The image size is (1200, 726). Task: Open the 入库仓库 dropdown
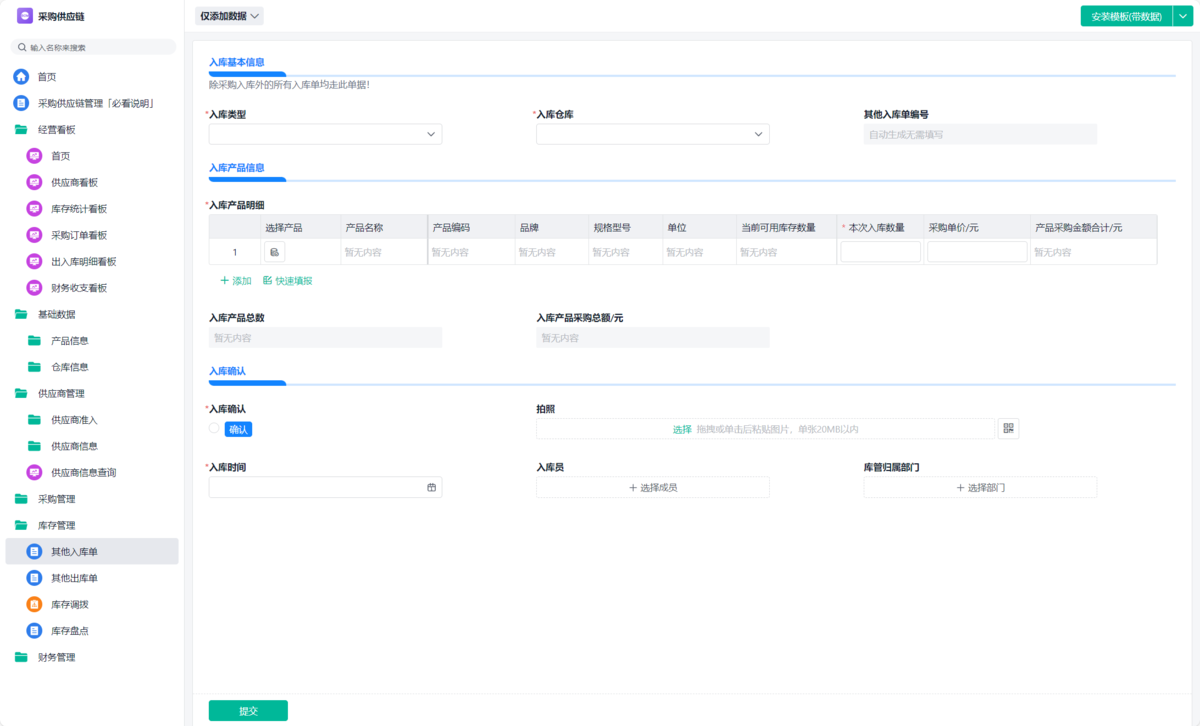click(652, 134)
